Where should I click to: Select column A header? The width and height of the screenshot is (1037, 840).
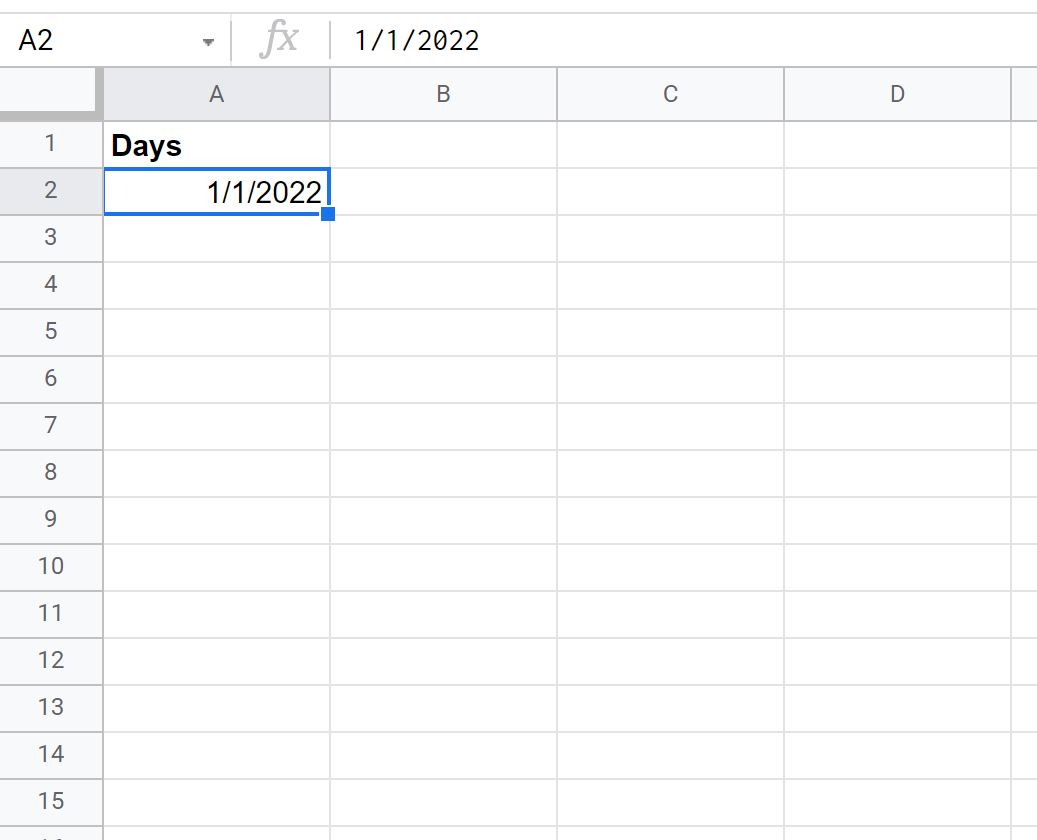point(217,94)
